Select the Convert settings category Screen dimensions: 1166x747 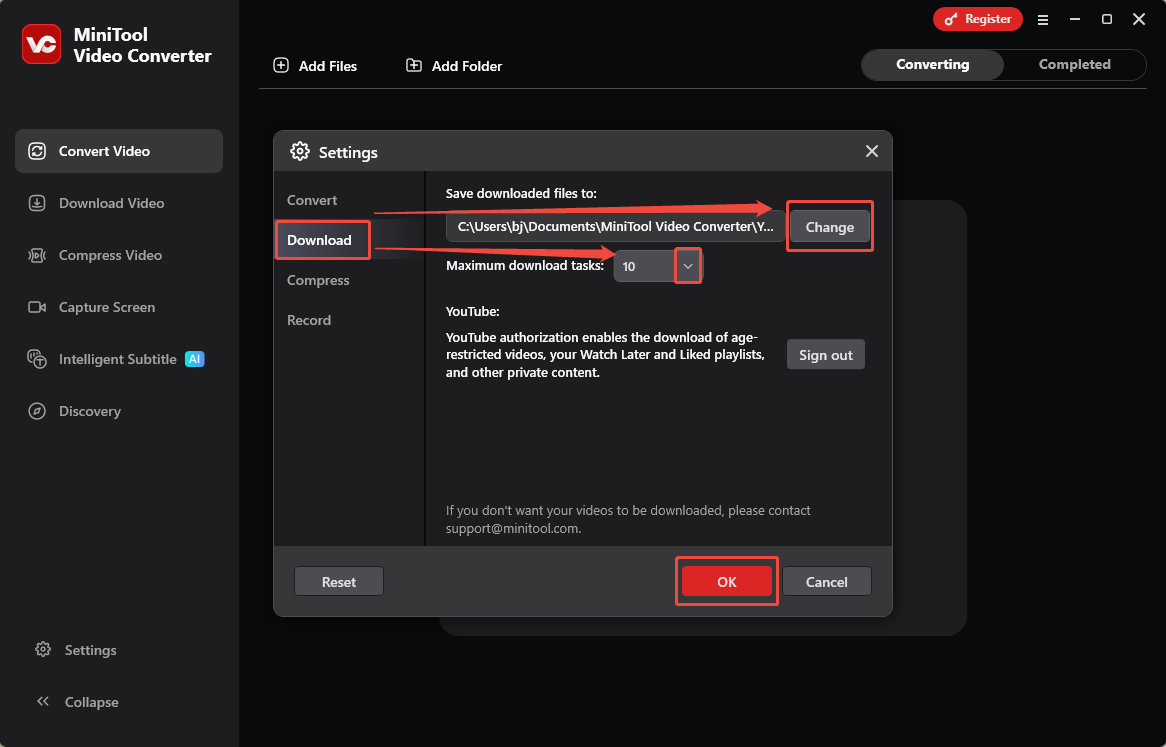[x=312, y=199]
